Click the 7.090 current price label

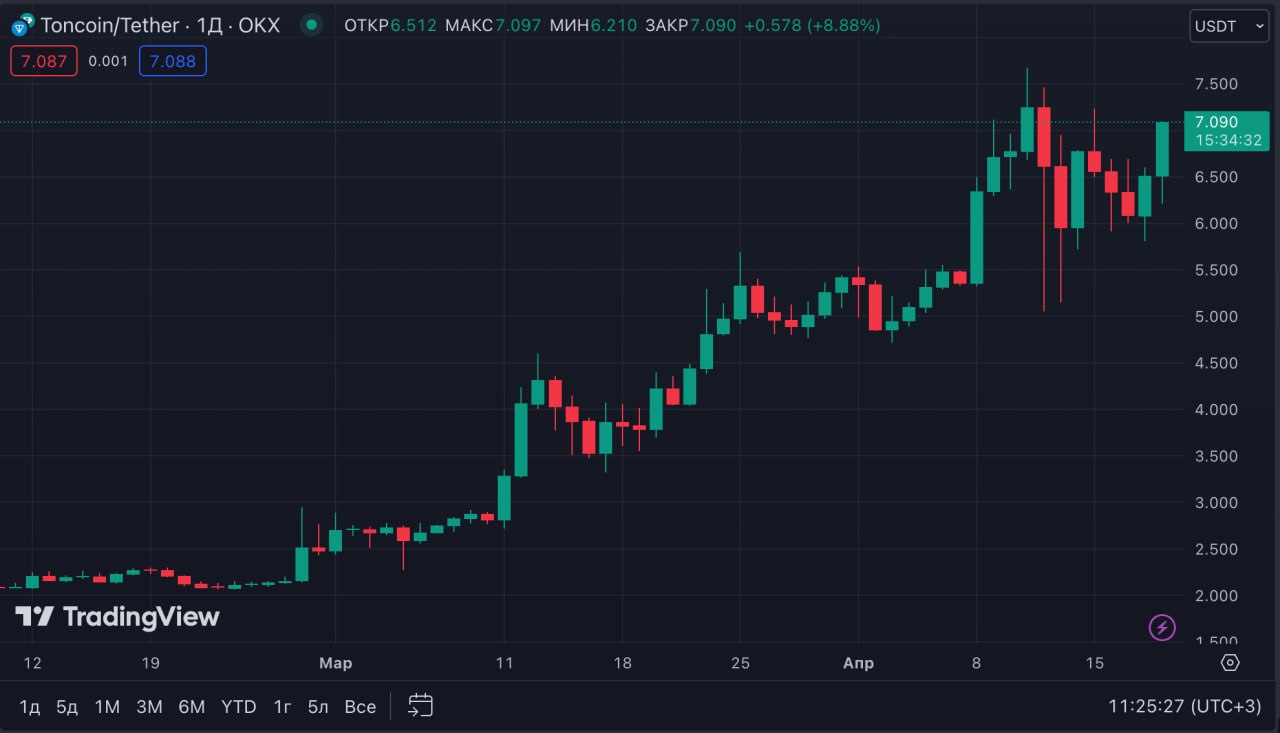[x=1225, y=122]
